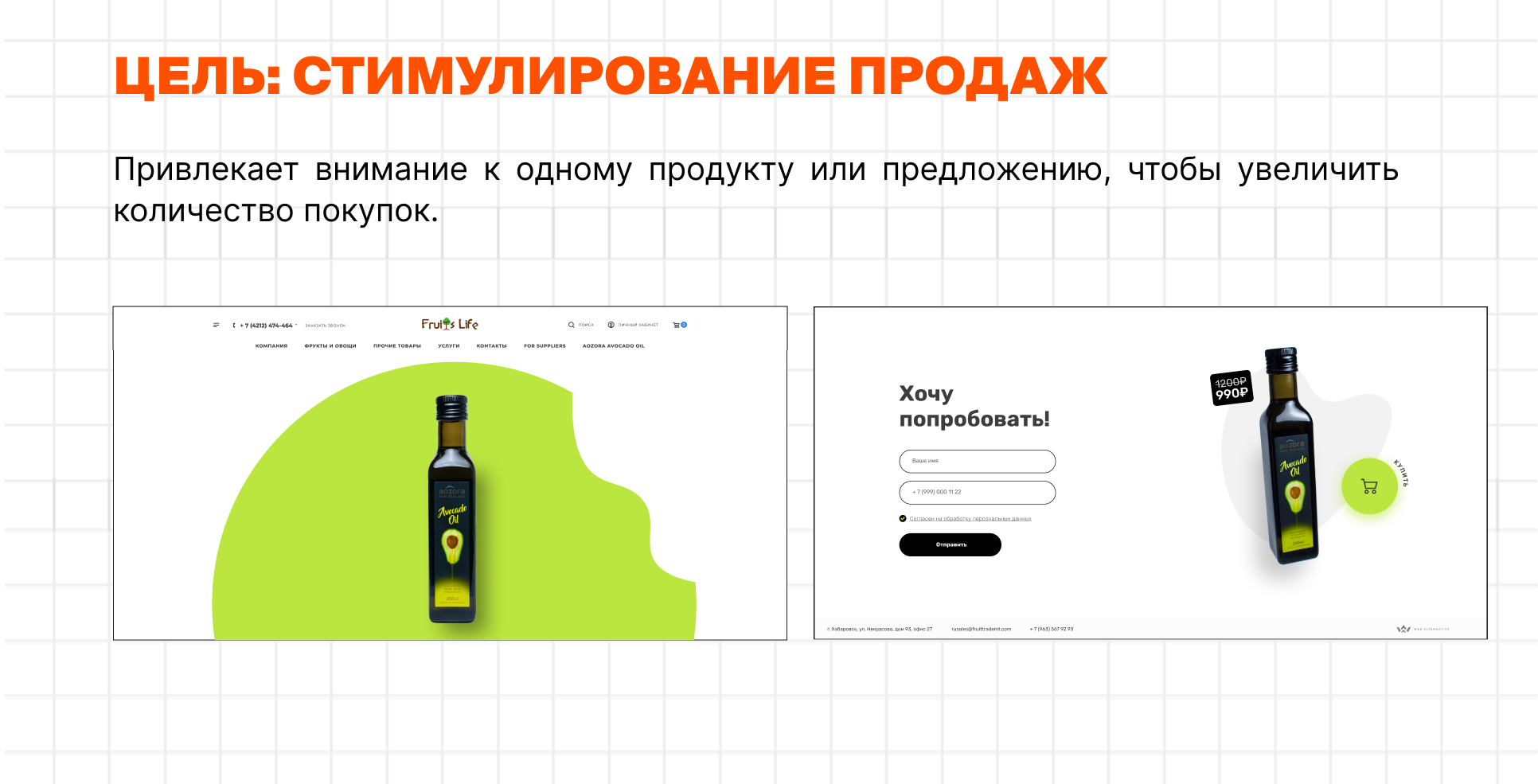Focus the phone number input field
The width and height of the screenshot is (1538, 784).
click(x=978, y=493)
